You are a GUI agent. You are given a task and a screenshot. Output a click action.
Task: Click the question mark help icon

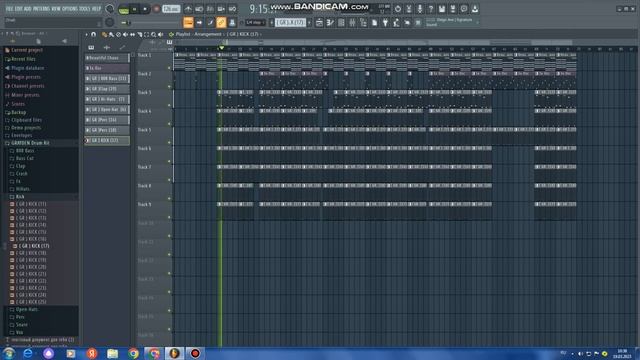pyautogui.click(x=431, y=9)
